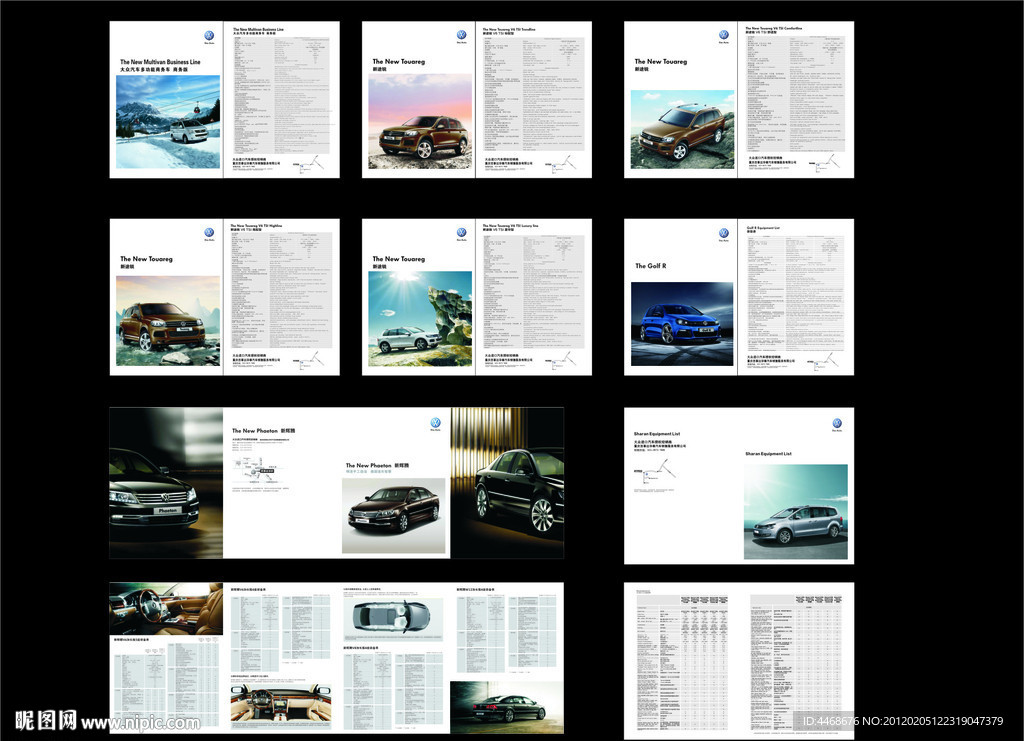Click the dealer map on the Luxury line spec page
This screenshot has height=741, width=1024.
point(561,361)
